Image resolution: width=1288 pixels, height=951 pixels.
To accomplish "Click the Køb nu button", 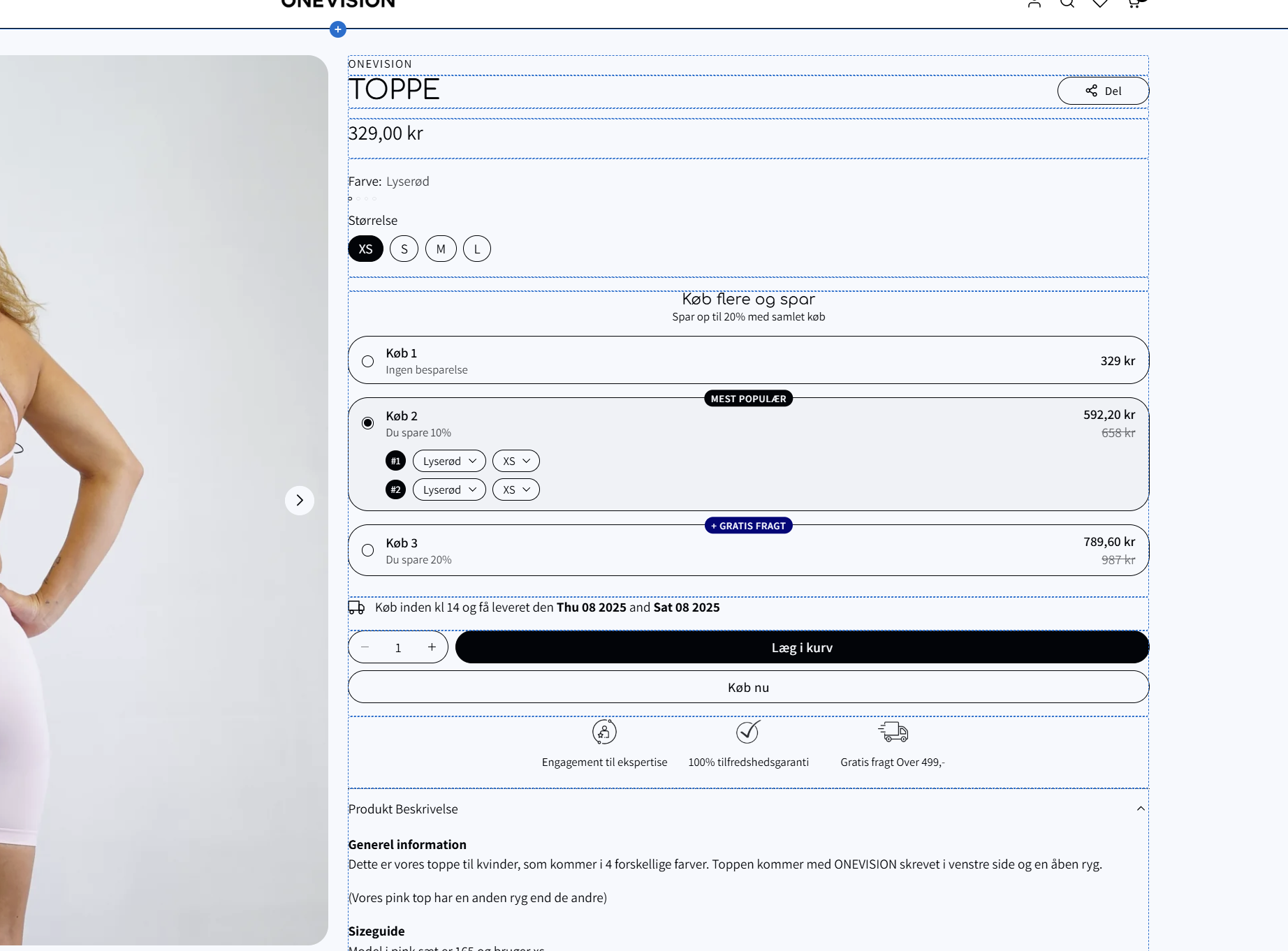I will click(x=748, y=687).
